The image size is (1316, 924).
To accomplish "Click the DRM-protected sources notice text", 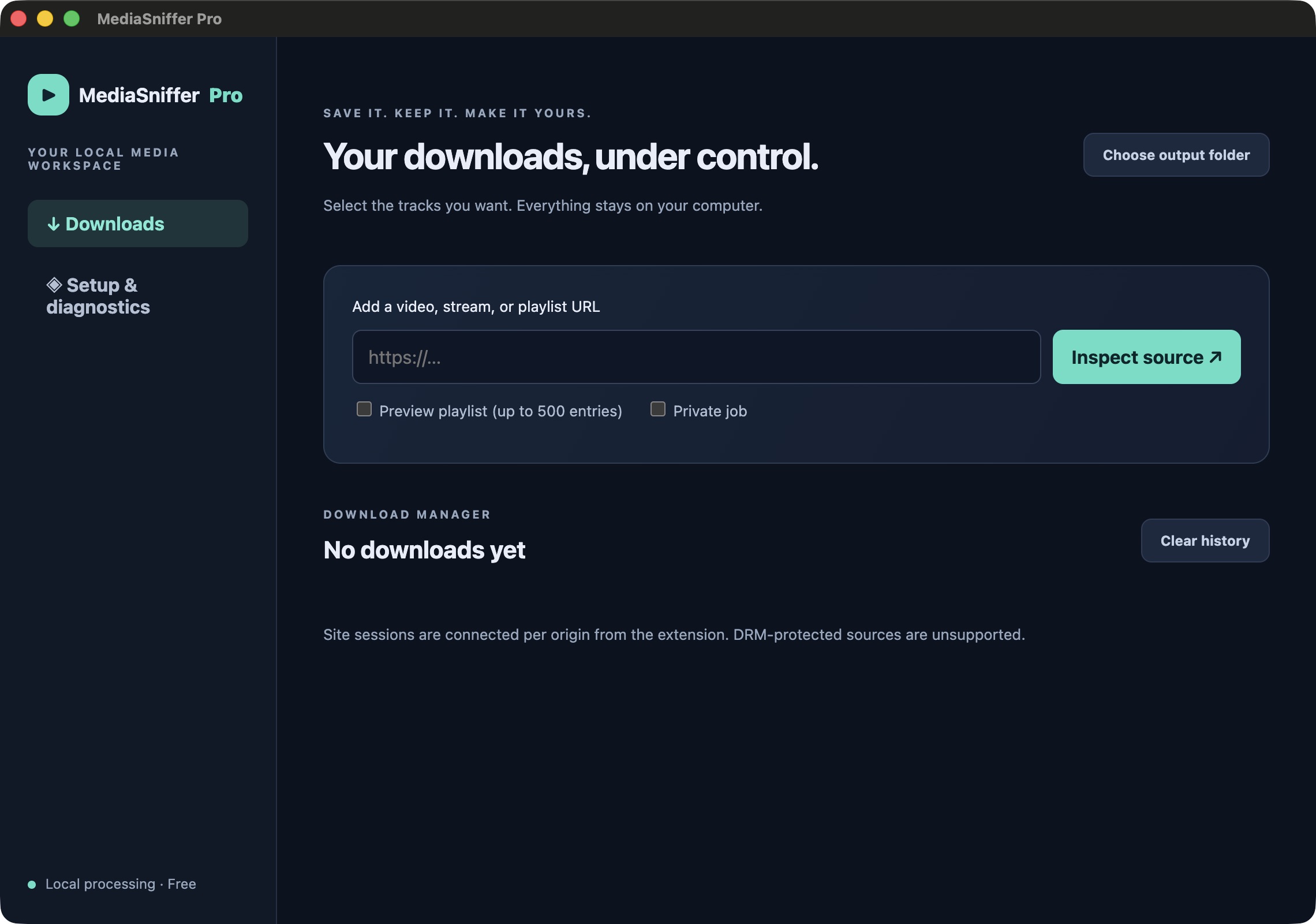I will (674, 635).
